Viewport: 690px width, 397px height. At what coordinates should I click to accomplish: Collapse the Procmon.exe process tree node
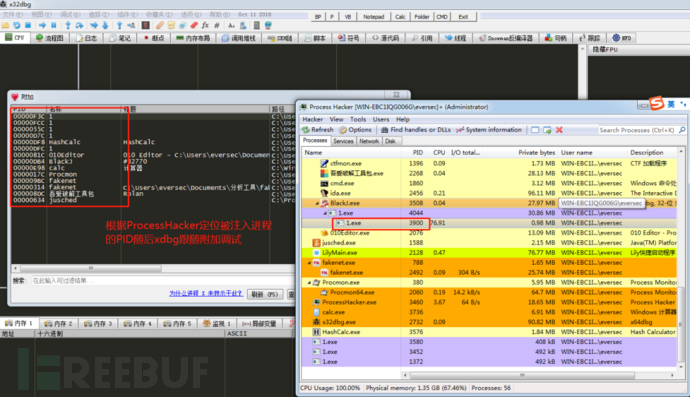pyautogui.click(x=309, y=283)
